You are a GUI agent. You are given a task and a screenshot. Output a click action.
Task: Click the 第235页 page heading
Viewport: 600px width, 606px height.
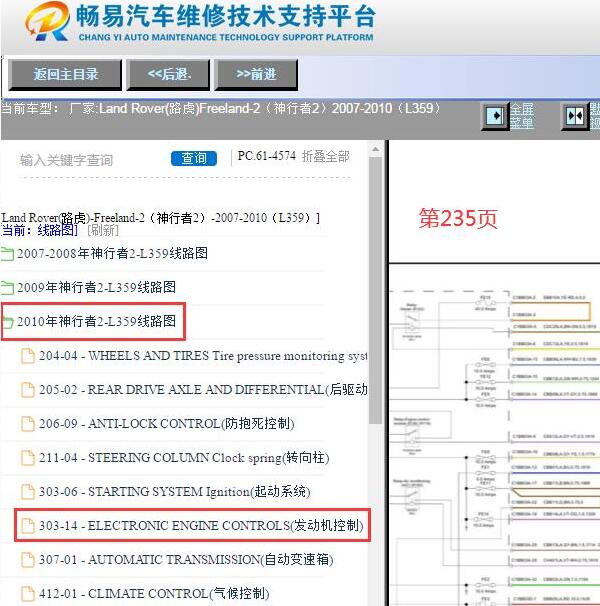click(x=458, y=219)
